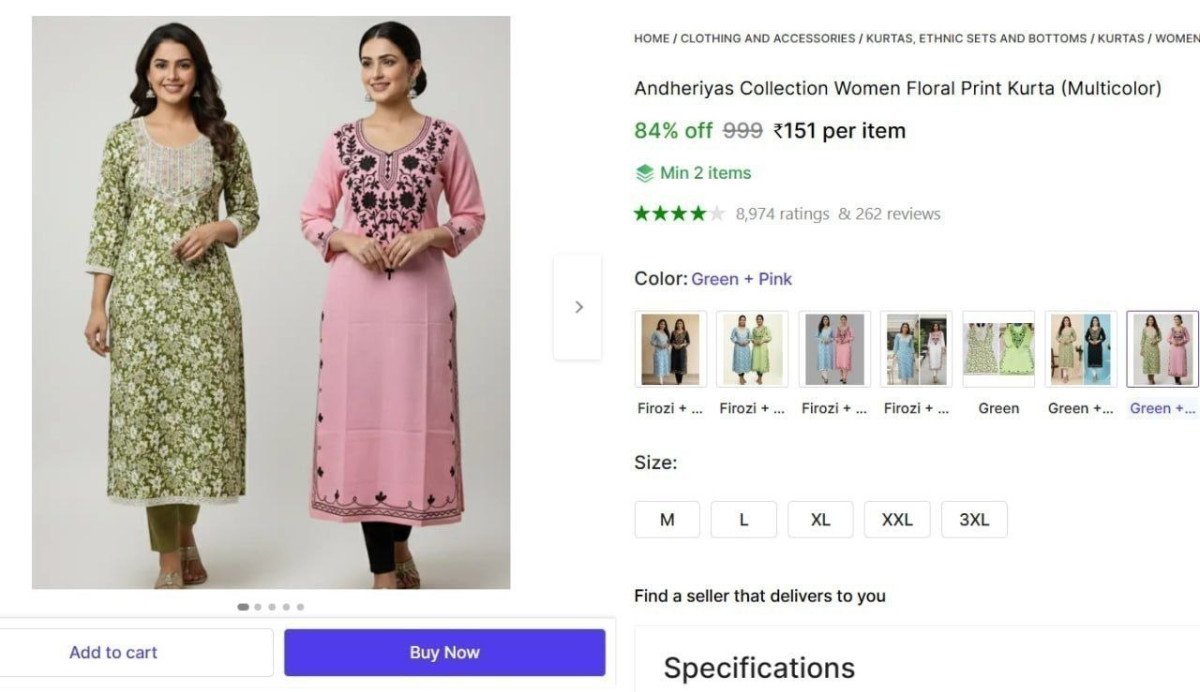Choose the XXL size option
This screenshot has height=692, width=1200.
pos(897,519)
